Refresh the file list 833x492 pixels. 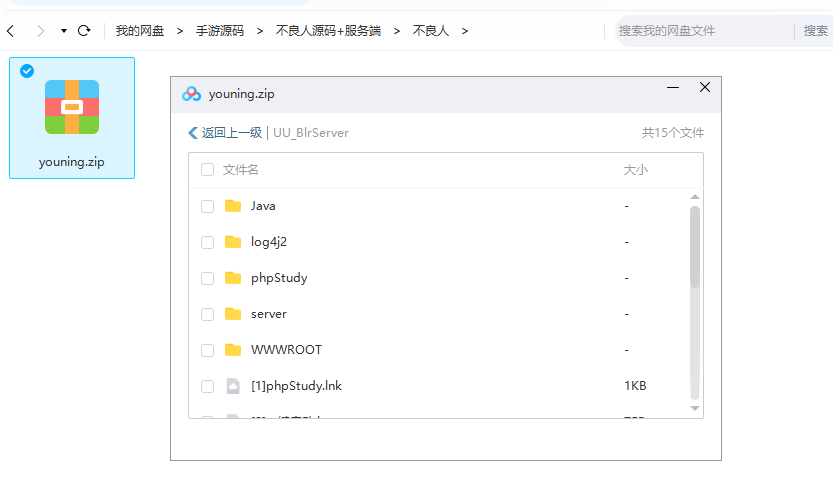coord(84,31)
